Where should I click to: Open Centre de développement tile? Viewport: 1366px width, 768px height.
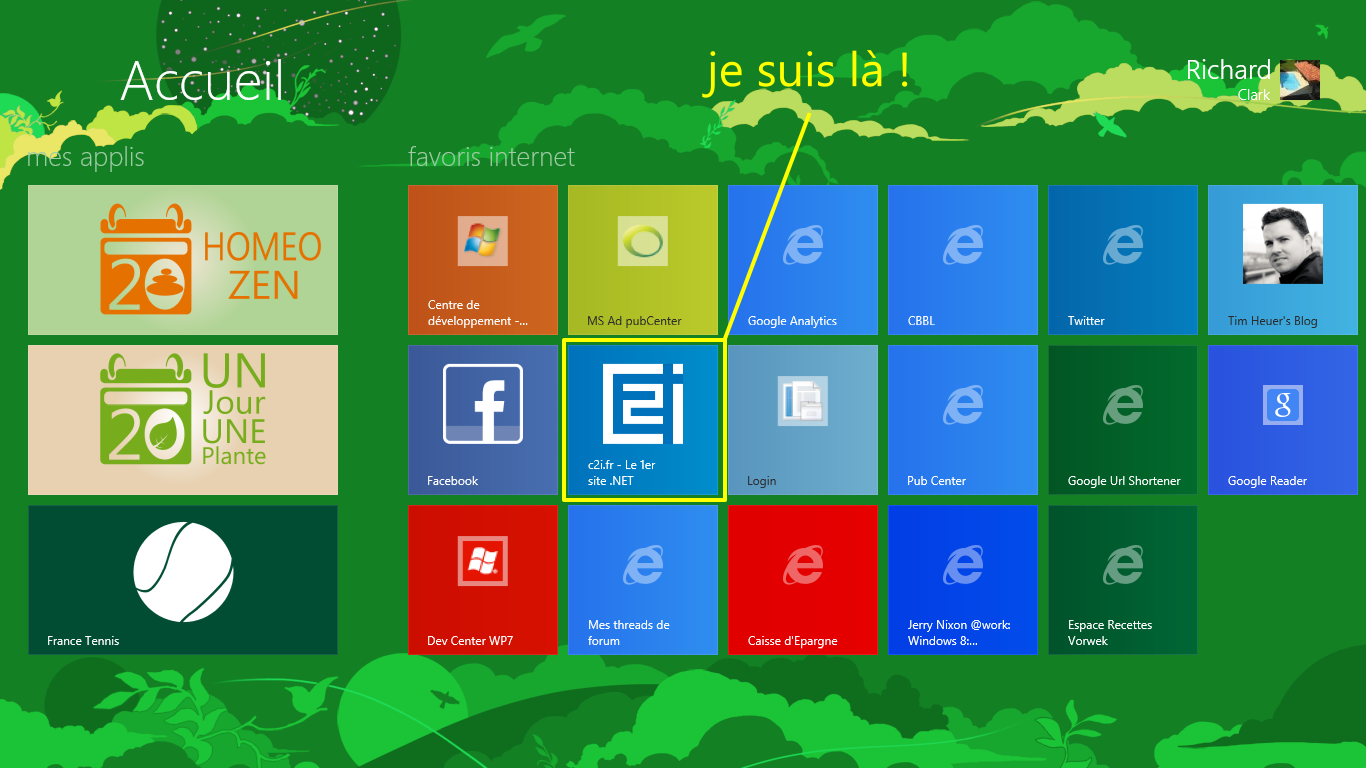point(483,260)
